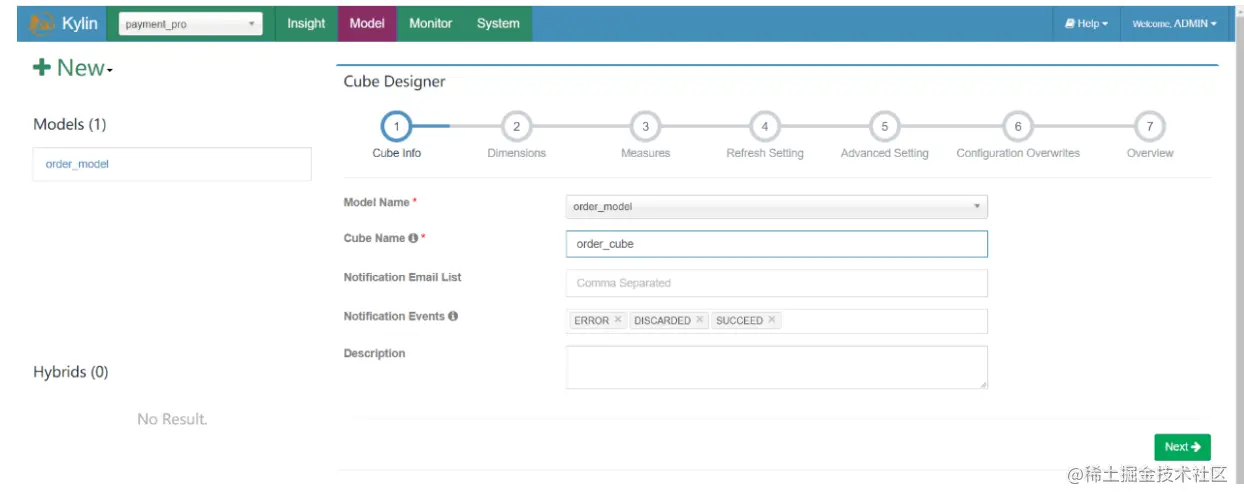Screen dimensions: 1244x501
Task: Click the Hybrids (0) heading
Action: pos(71,372)
